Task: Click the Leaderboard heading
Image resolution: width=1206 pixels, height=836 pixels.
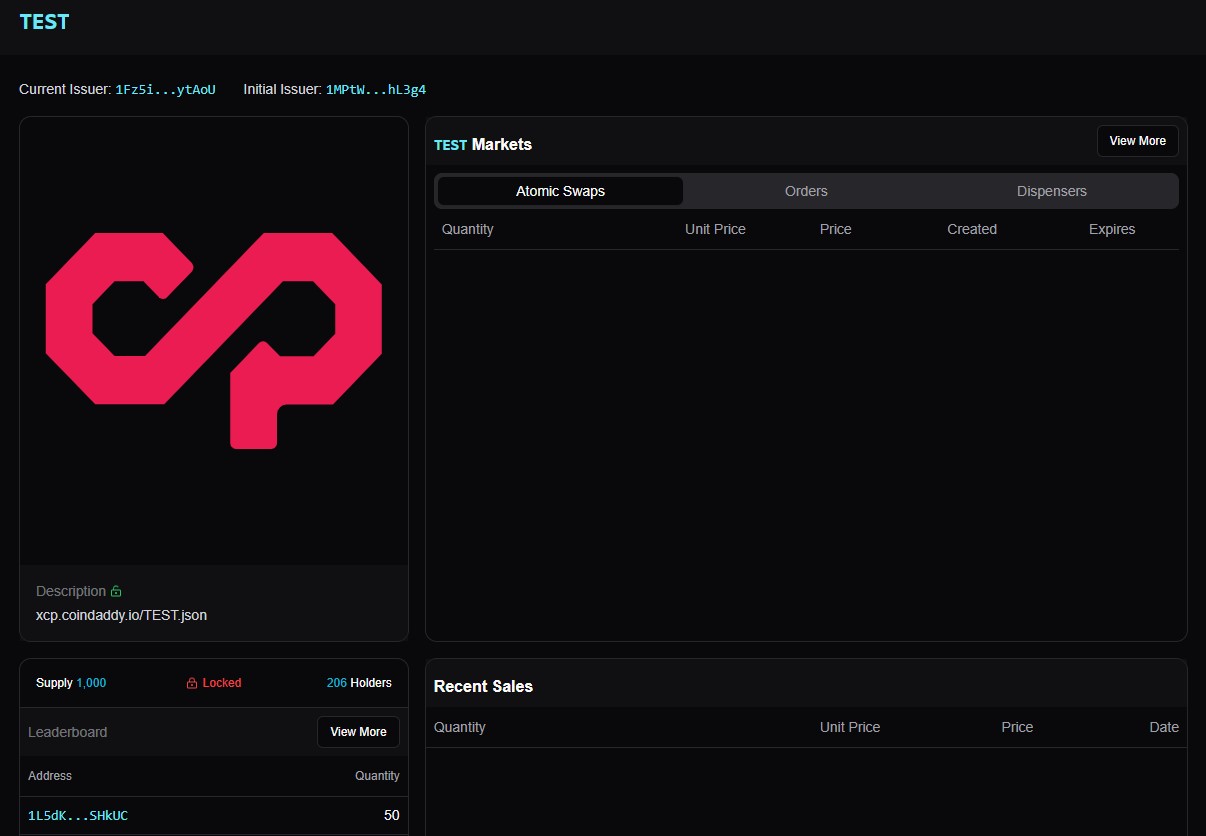Action: pyautogui.click(x=67, y=732)
